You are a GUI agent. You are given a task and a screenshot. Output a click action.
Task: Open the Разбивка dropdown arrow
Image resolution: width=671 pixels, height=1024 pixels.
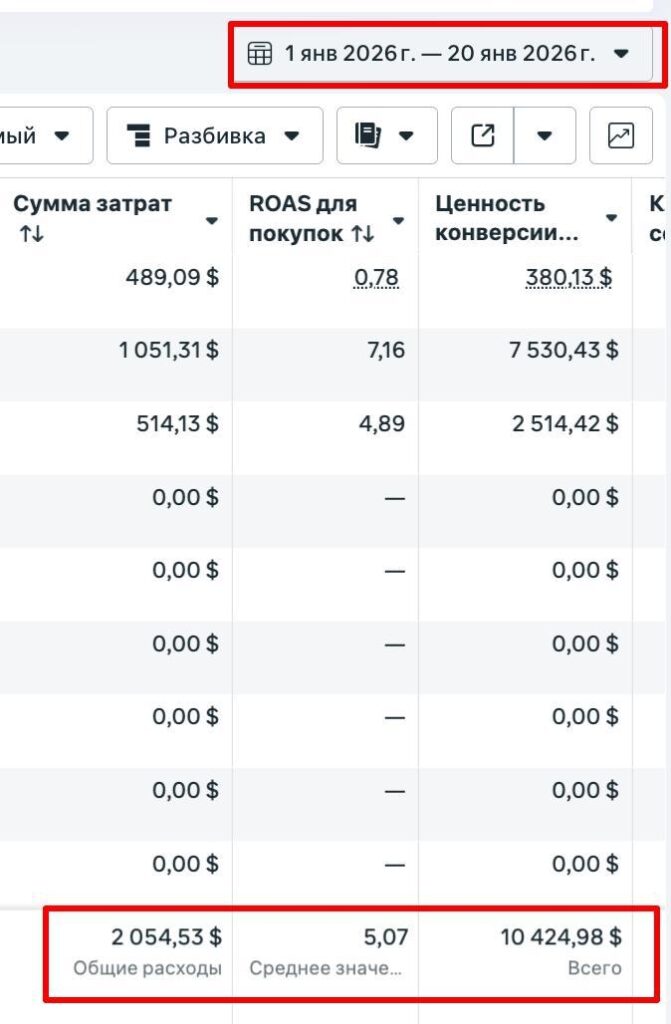[291, 135]
